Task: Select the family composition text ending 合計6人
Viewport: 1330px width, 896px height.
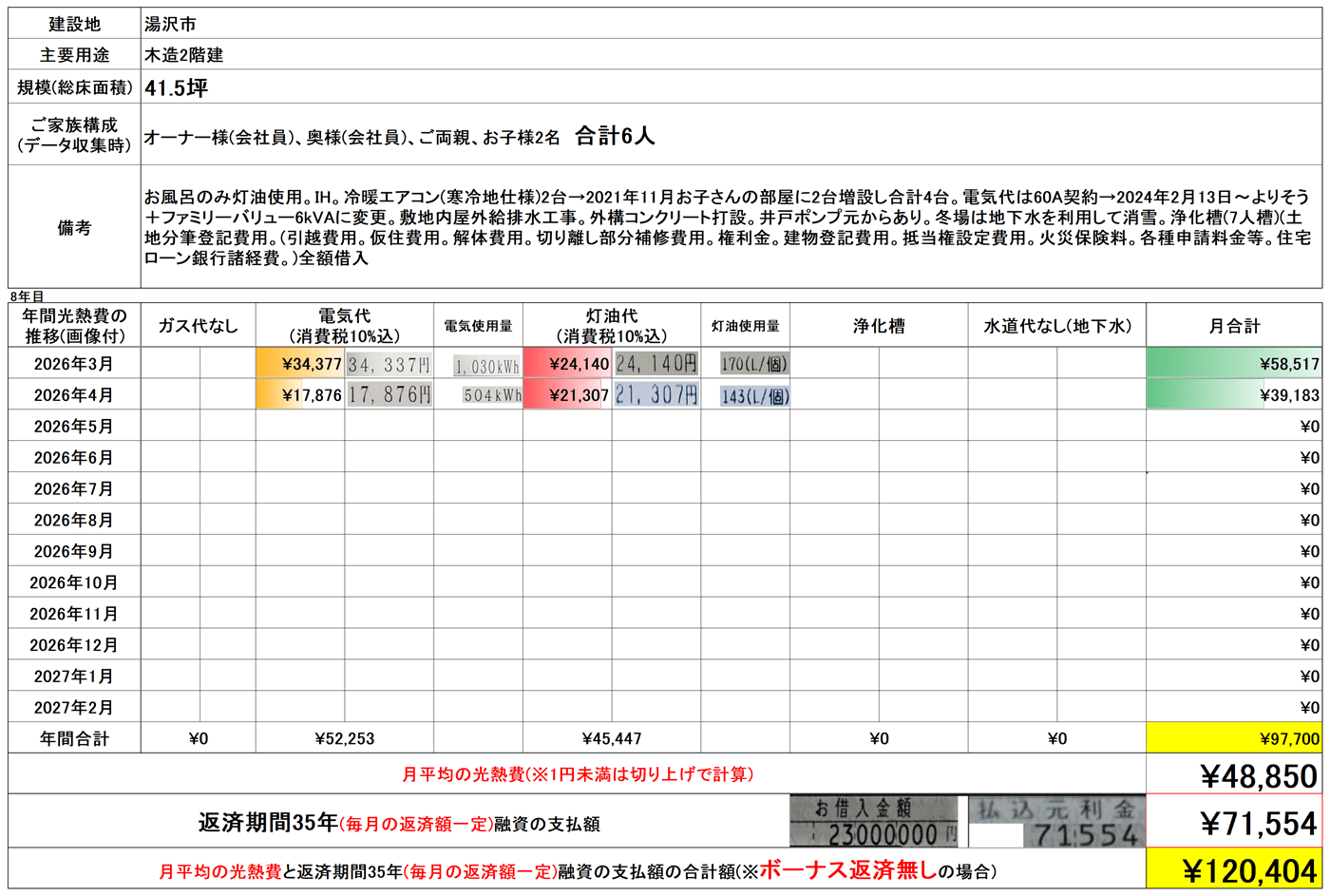Action: [399, 136]
